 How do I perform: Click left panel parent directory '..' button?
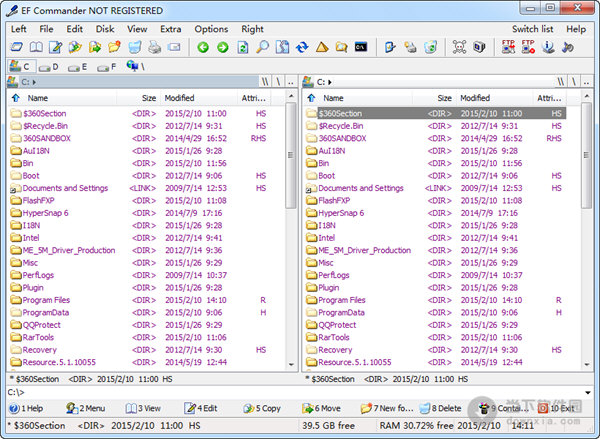[291, 82]
